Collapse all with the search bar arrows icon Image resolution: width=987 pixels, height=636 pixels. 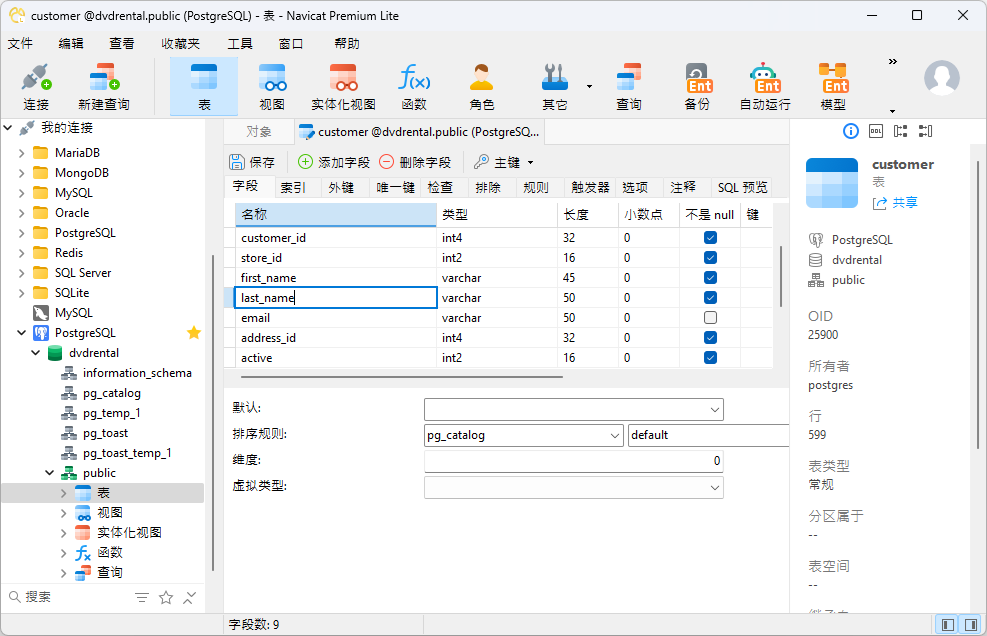(x=189, y=598)
